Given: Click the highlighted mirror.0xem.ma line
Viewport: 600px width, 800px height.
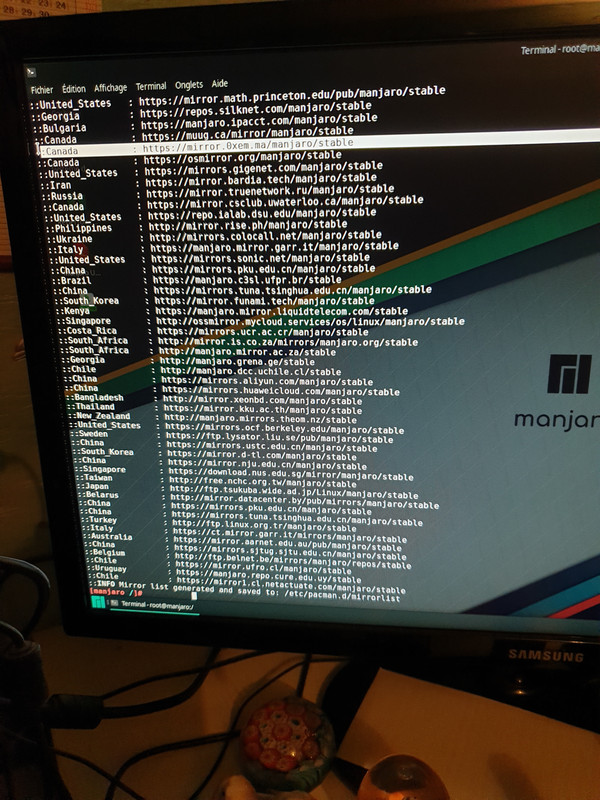Looking at the screenshot, I should 318,144.
